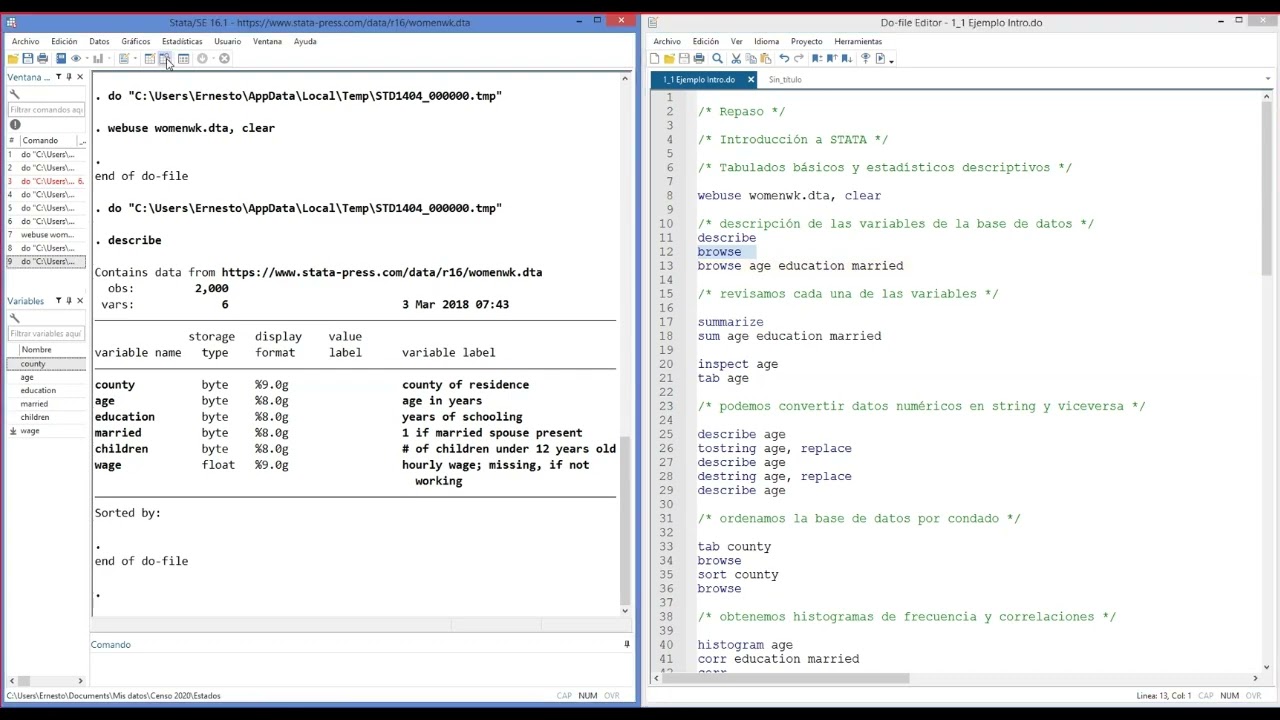Toggle the pin on the Comando panel

point(627,644)
